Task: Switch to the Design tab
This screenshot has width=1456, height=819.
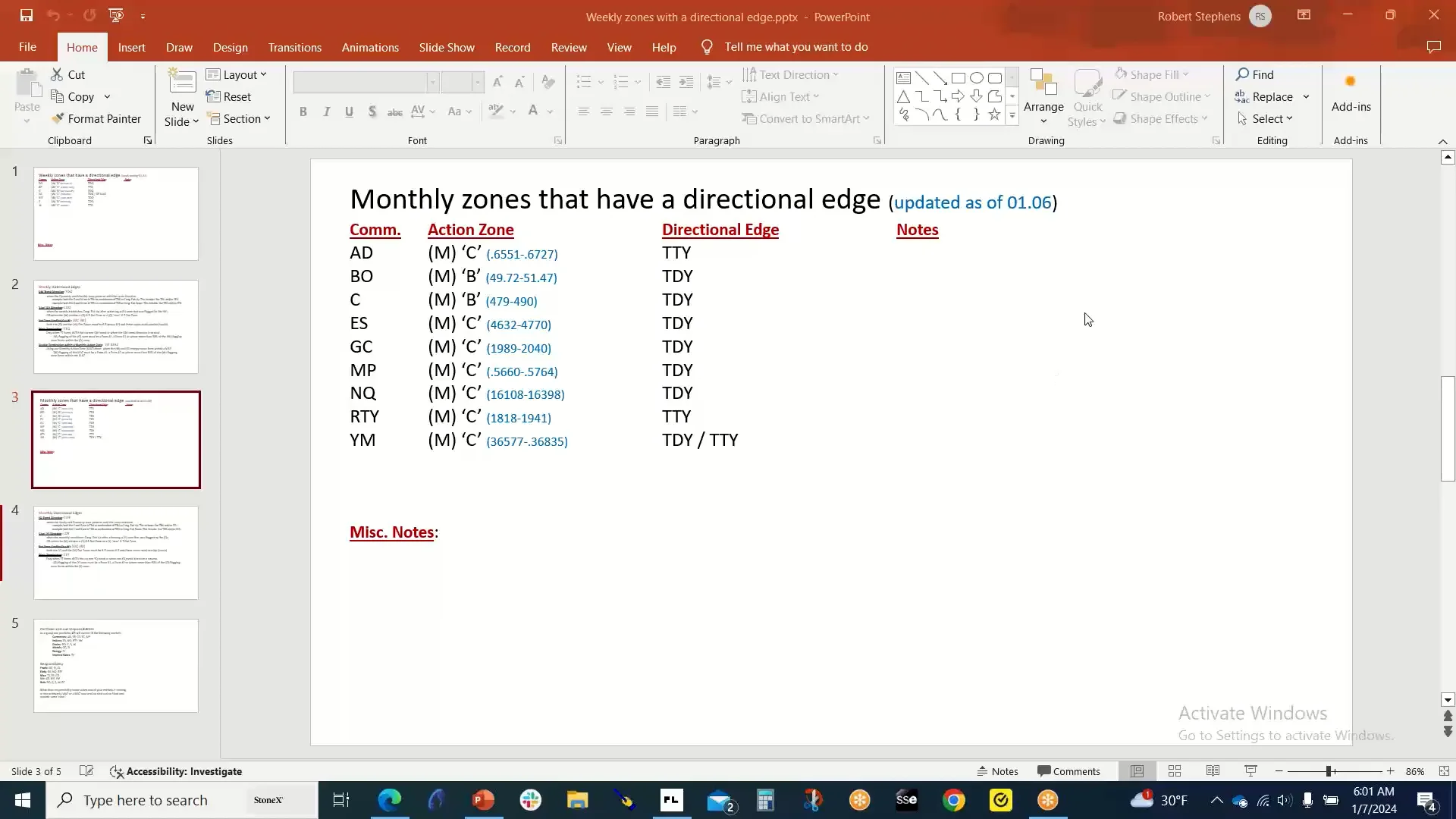Action: click(x=230, y=47)
